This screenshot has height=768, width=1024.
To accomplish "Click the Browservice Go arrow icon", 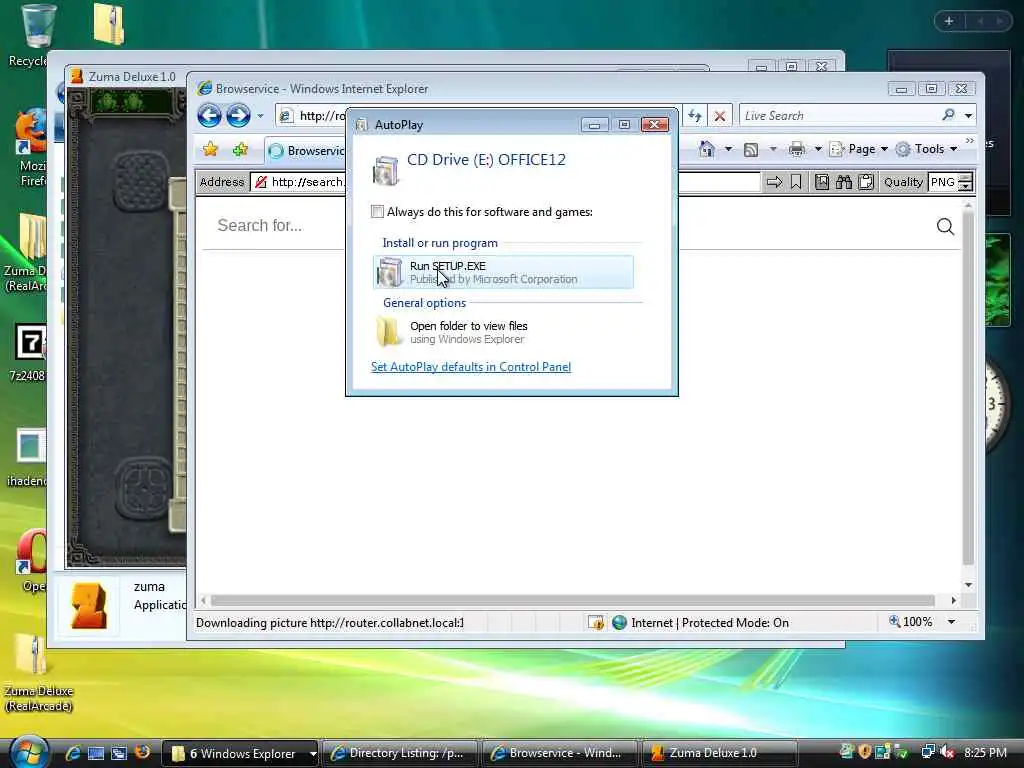I will click(x=775, y=182).
